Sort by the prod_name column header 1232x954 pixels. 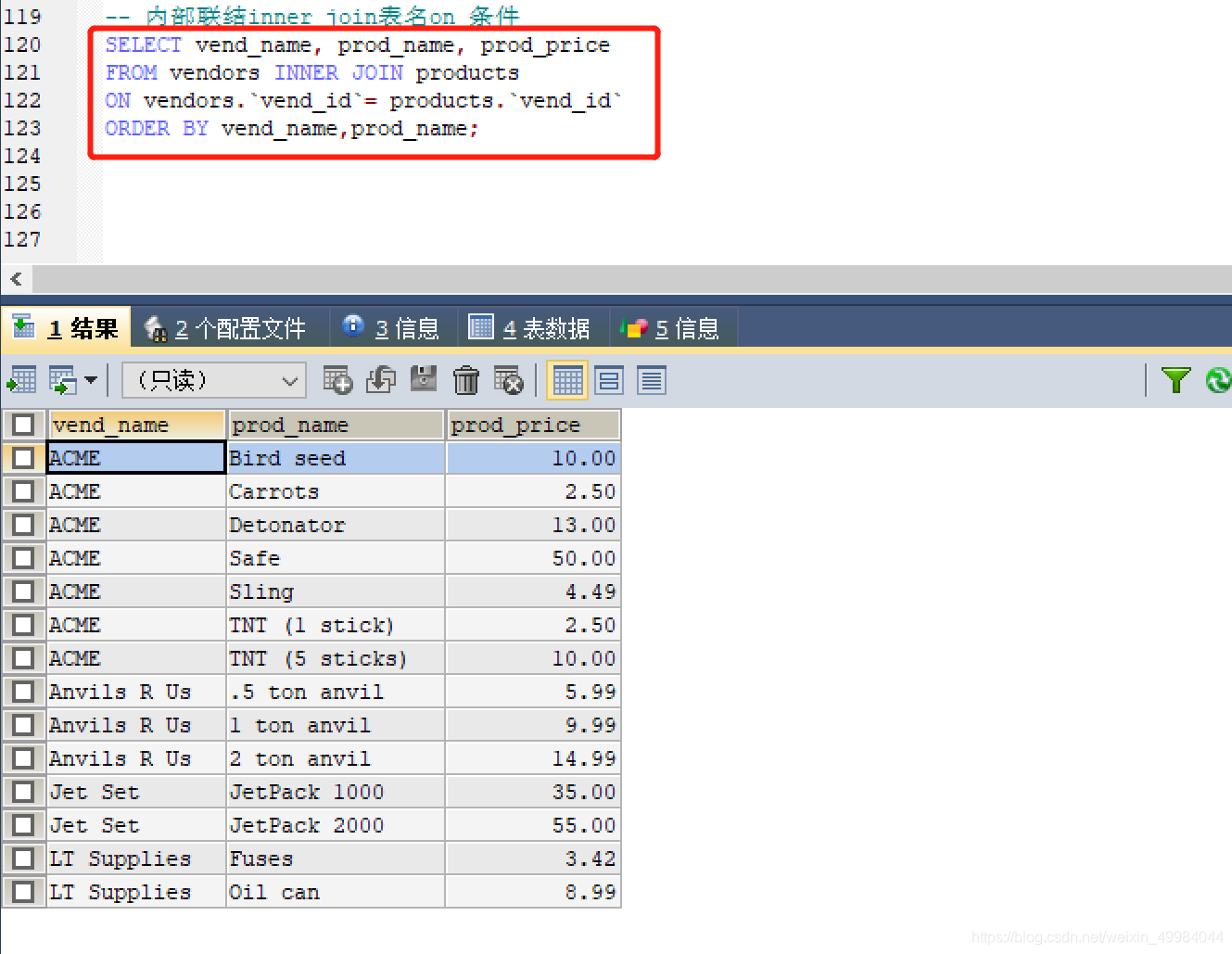coord(336,425)
